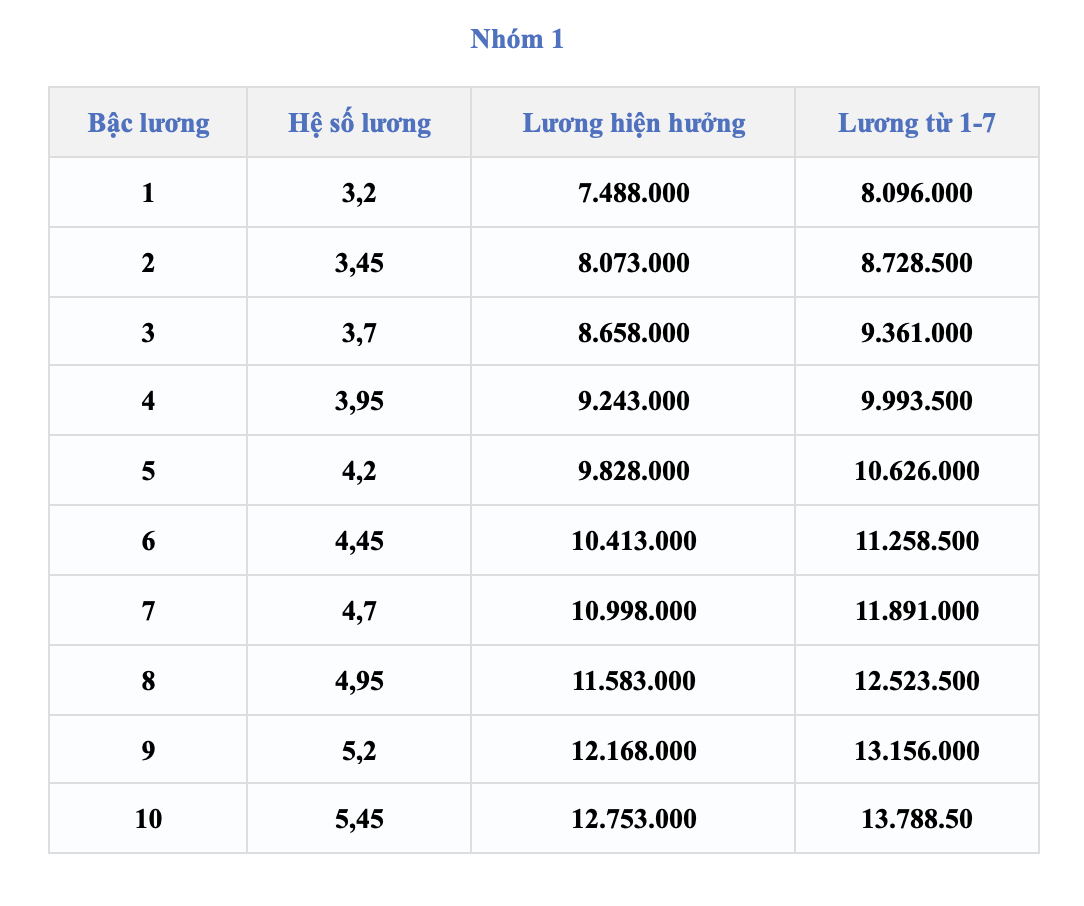This screenshot has height=906, width=1084.
Task: Click the value 12.168.000
Action: point(633,751)
